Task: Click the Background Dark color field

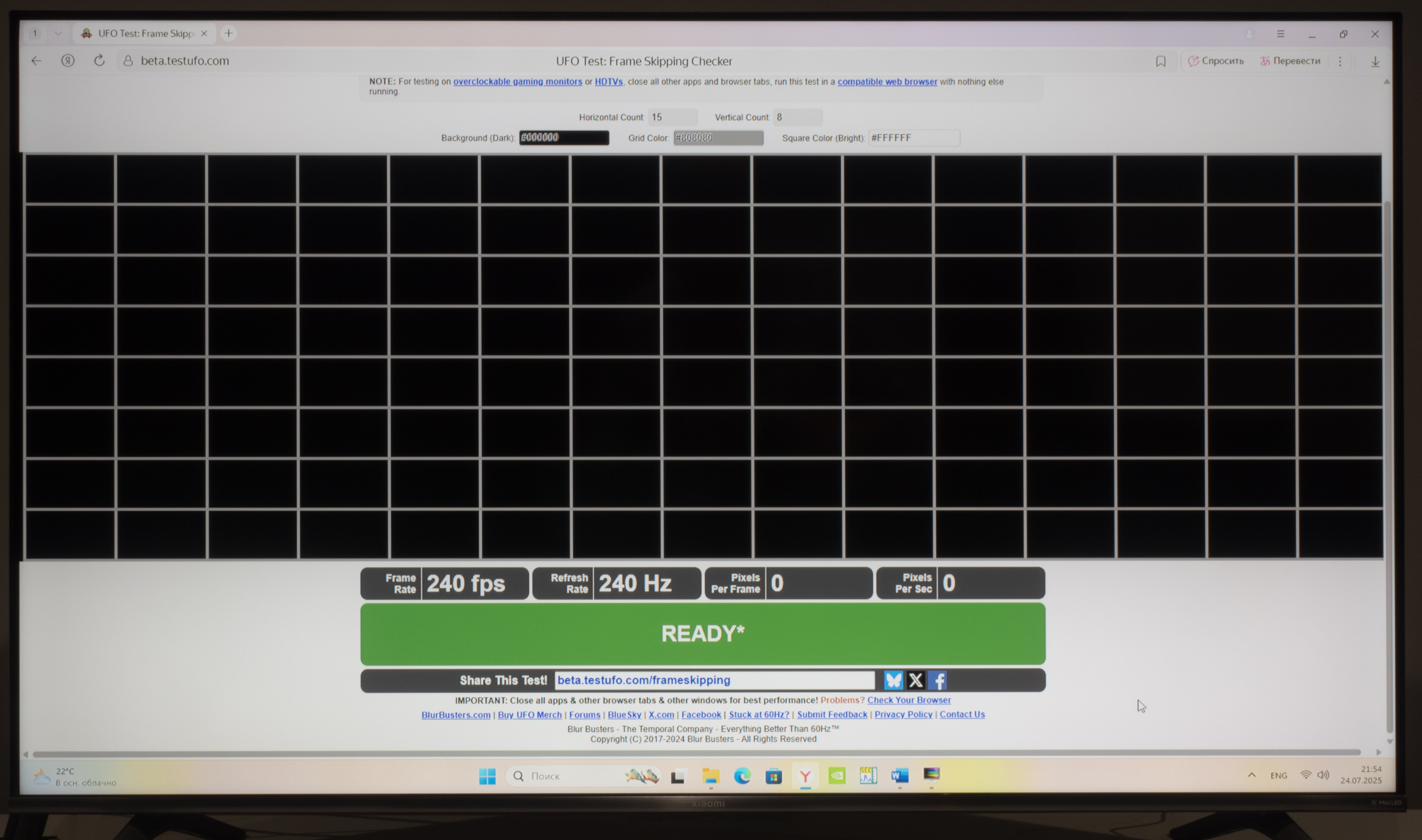Action: point(564,138)
